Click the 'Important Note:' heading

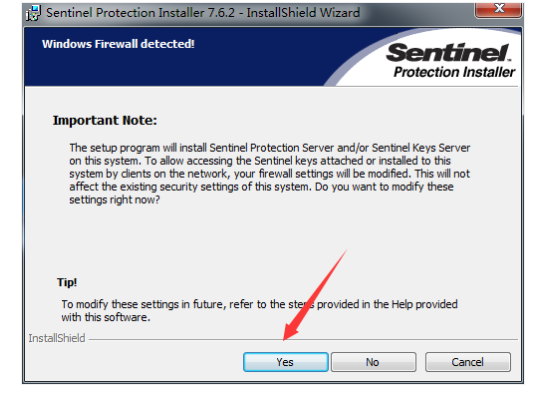tap(105, 120)
